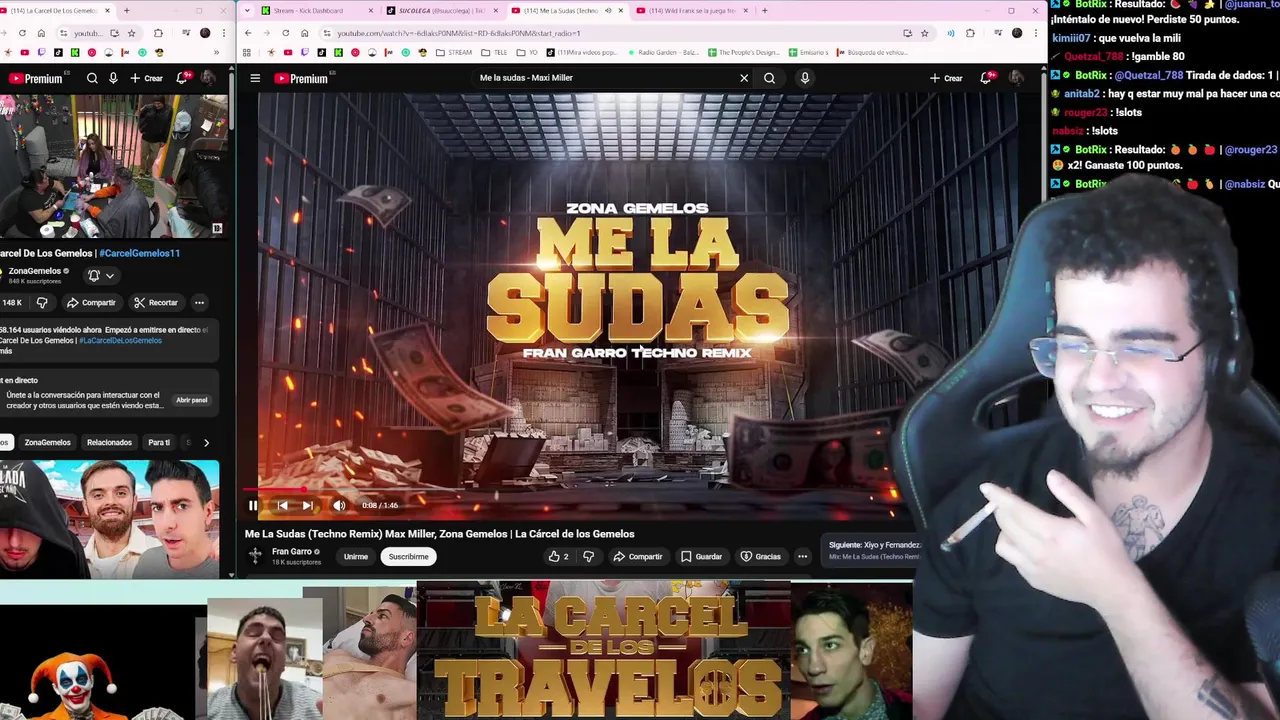The image size is (1280, 720).
Task: Like the Me La Sudas video
Action: 558,556
